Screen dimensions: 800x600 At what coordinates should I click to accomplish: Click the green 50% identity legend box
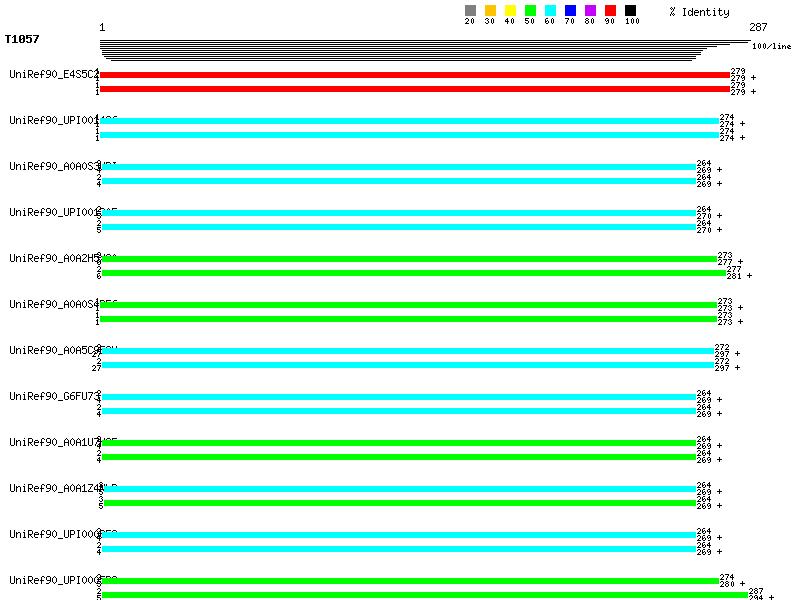click(530, 10)
